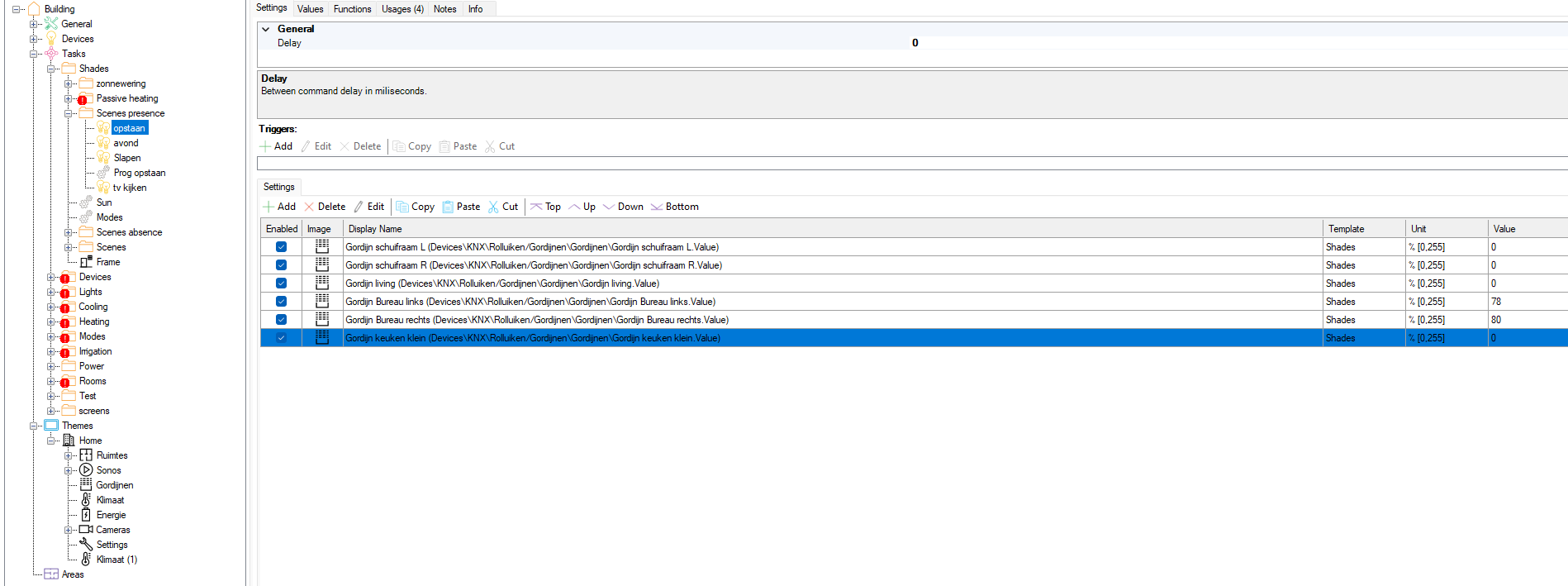
Task: Collapse the General section chevron
Action: click(266, 29)
